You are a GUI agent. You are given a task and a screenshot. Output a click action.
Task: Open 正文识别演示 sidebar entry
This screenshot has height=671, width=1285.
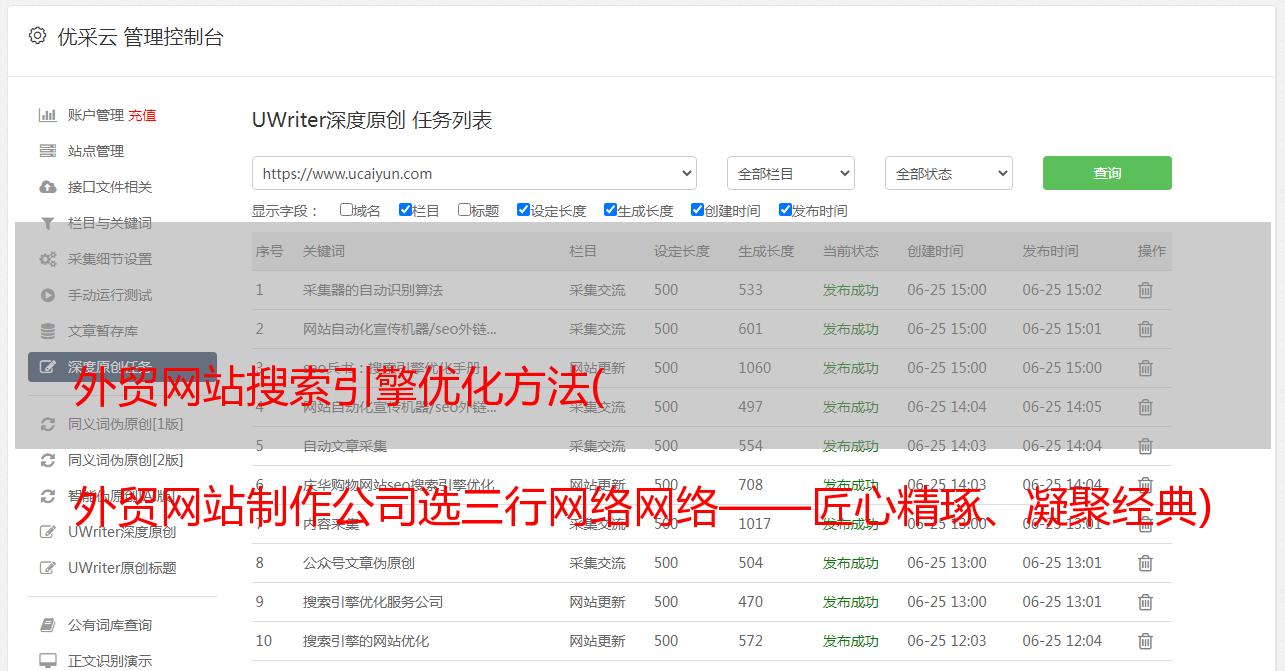[110, 661]
